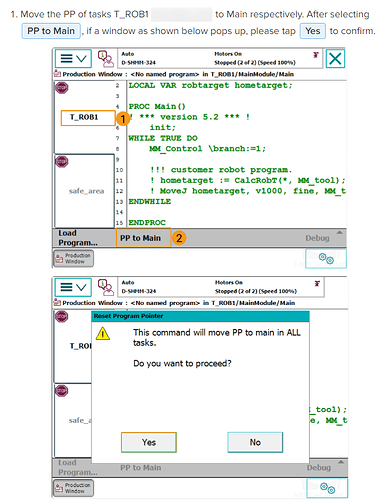This screenshot has width=378, height=500.
Task: Open the ABB main menu in the code-view screenshot
Action: click(x=73, y=59)
